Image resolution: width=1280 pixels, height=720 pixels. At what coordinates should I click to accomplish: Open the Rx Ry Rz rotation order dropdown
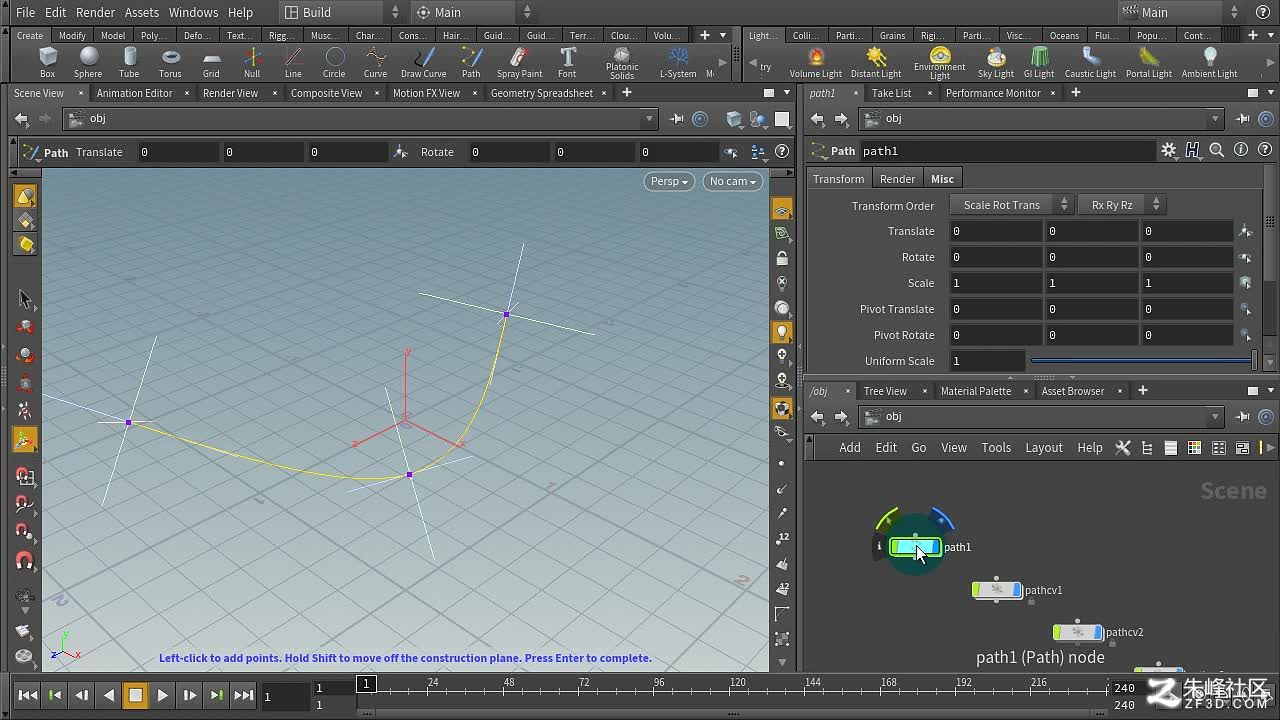coord(1121,205)
